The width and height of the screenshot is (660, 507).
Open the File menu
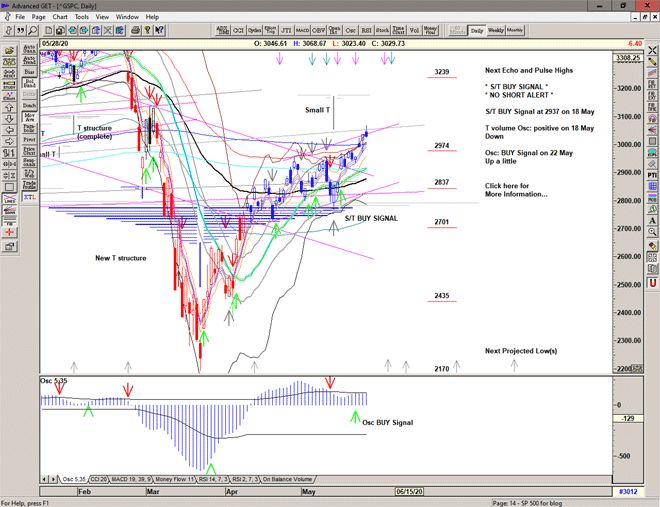tap(20, 17)
